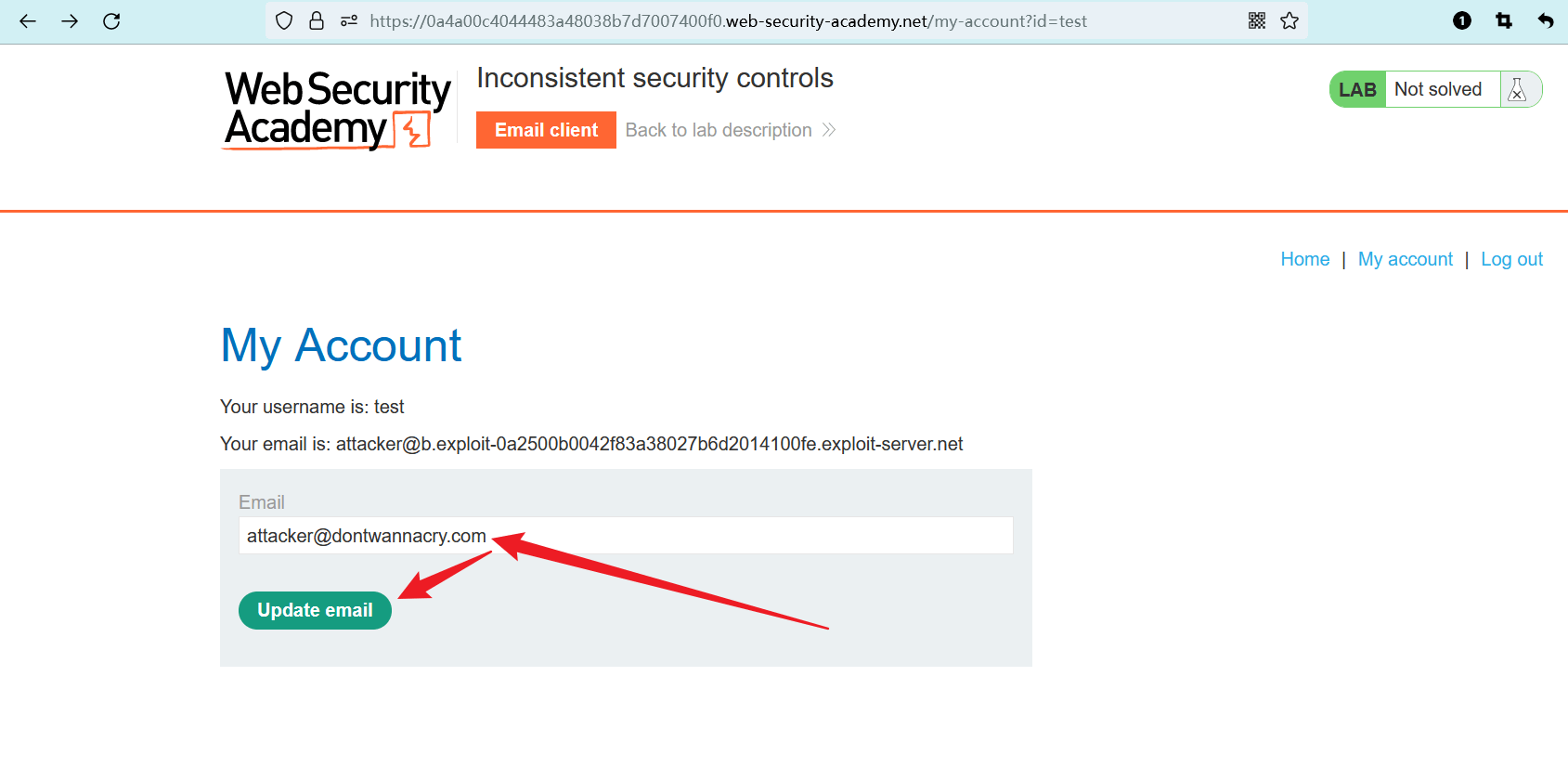Open the Email client
This screenshot has height=767, width=1568.
[546, 130]
